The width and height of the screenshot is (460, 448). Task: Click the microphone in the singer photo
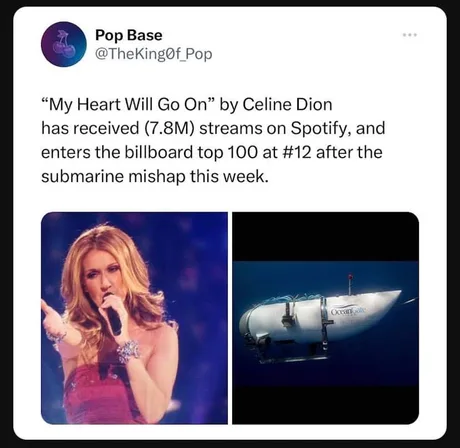pos(112,315)
